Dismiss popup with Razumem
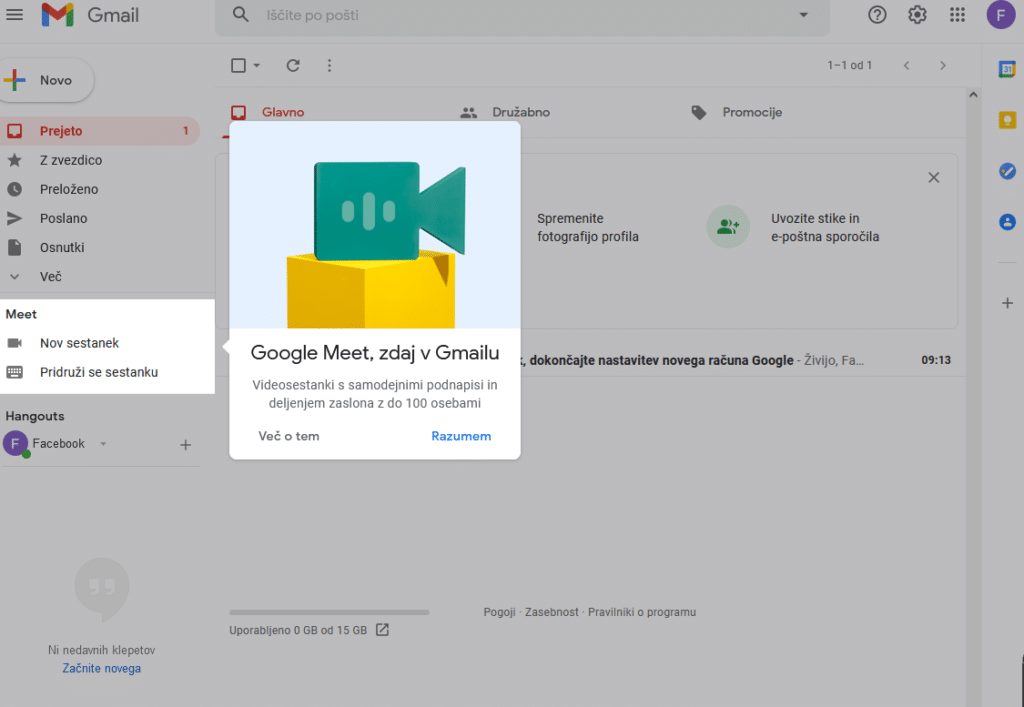 [461, 436]
